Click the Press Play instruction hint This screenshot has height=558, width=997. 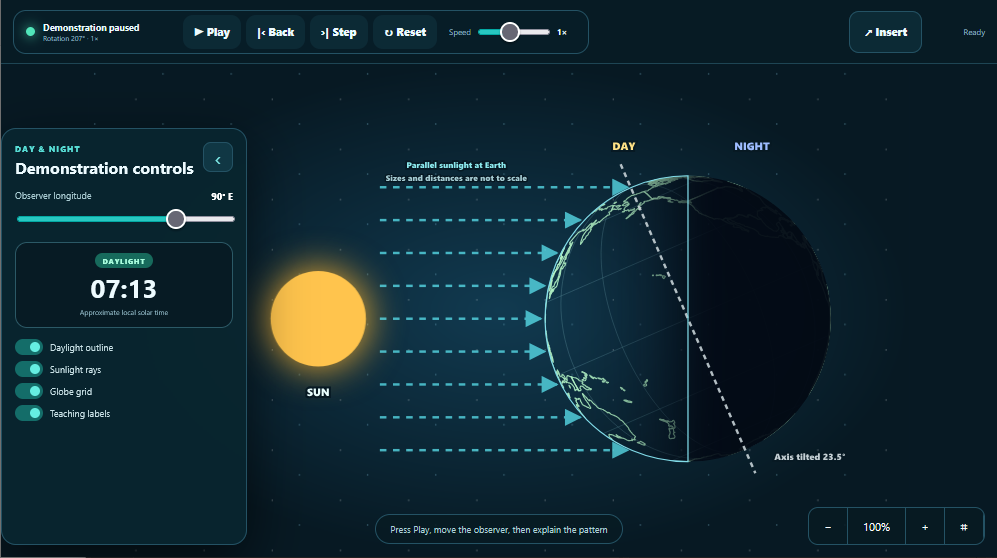click(x=498, y=529)
